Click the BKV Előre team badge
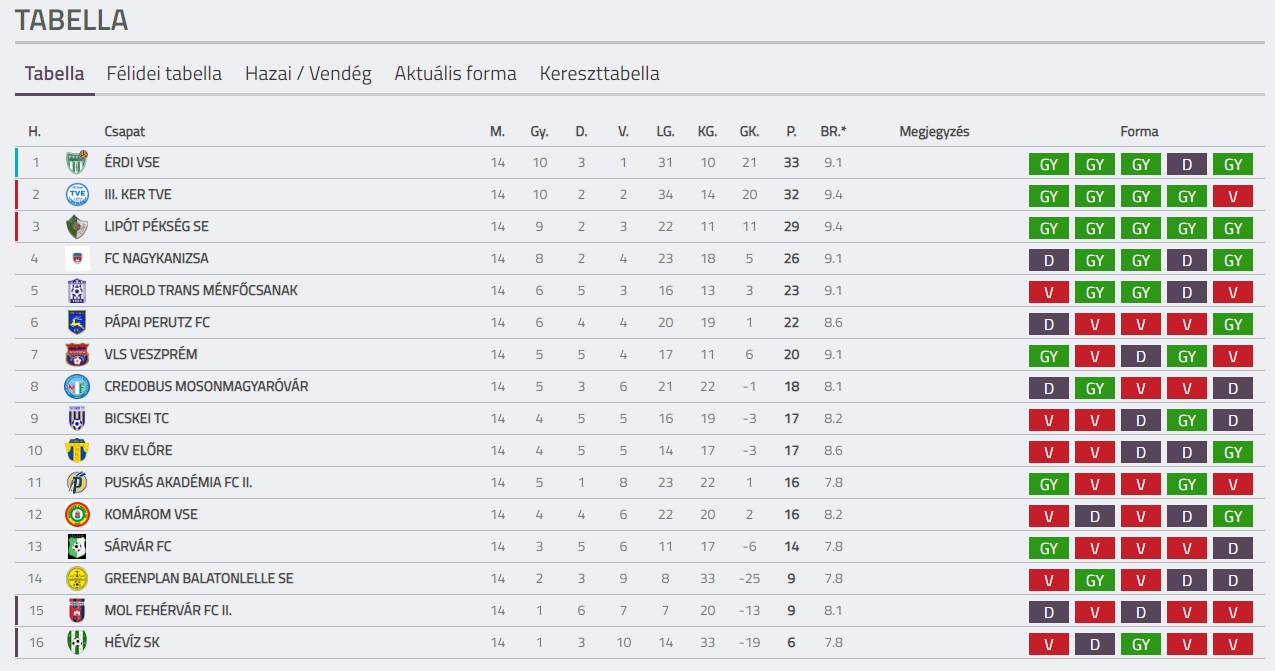The image size is (1275, 671). click(77, 451)
